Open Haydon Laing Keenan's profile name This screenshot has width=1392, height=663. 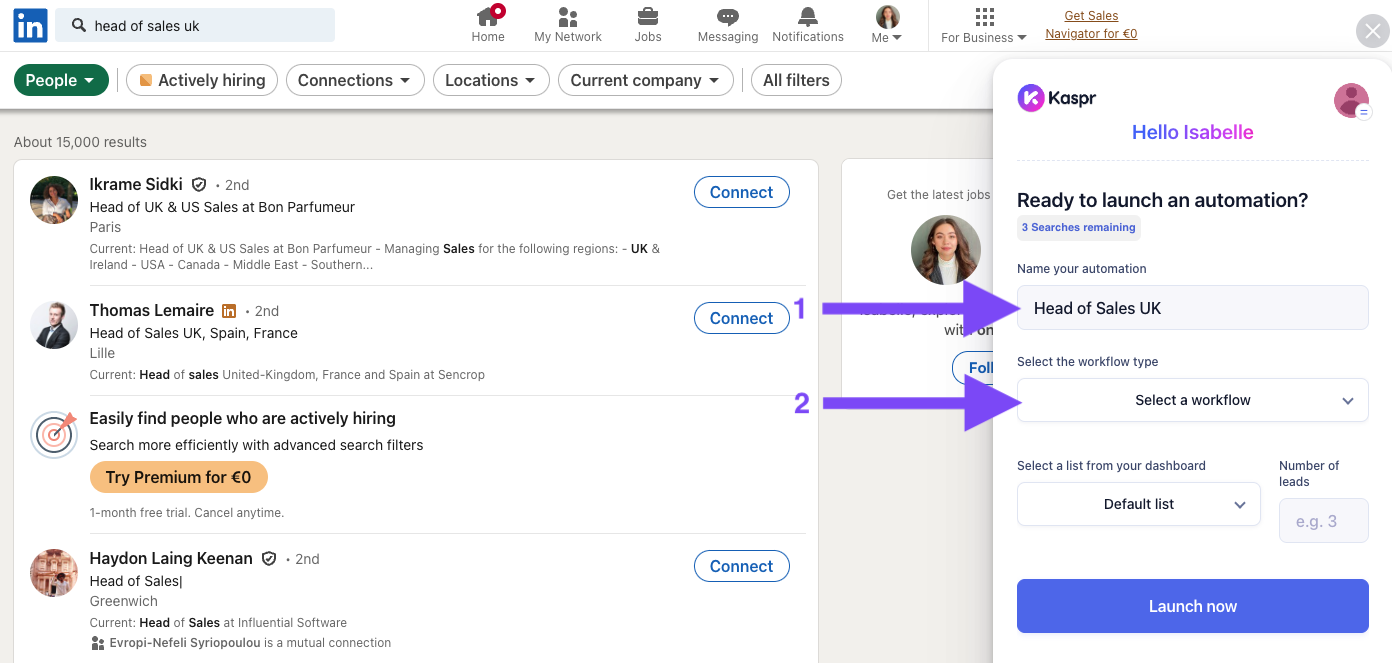coord(171,558)
